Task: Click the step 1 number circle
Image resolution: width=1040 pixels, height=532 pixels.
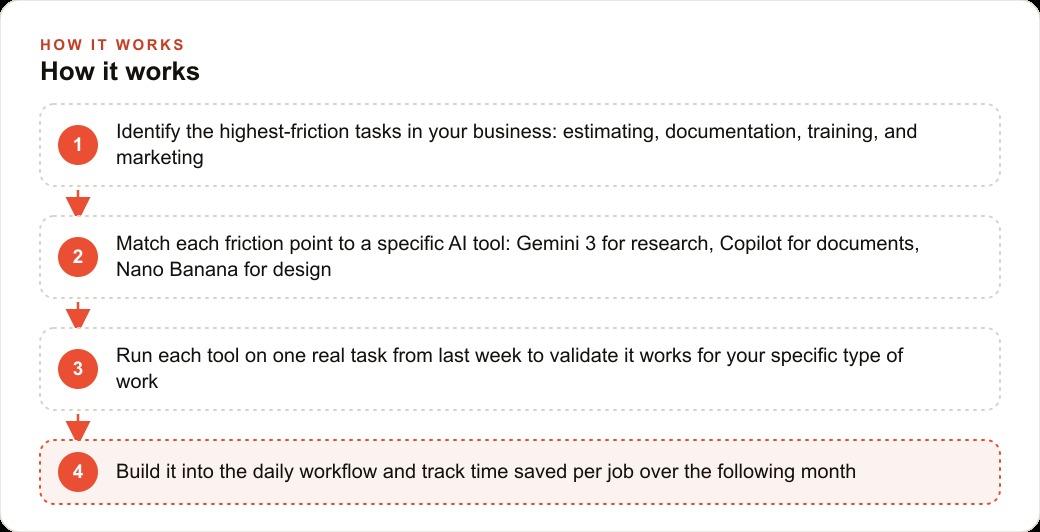Action: 78,145
